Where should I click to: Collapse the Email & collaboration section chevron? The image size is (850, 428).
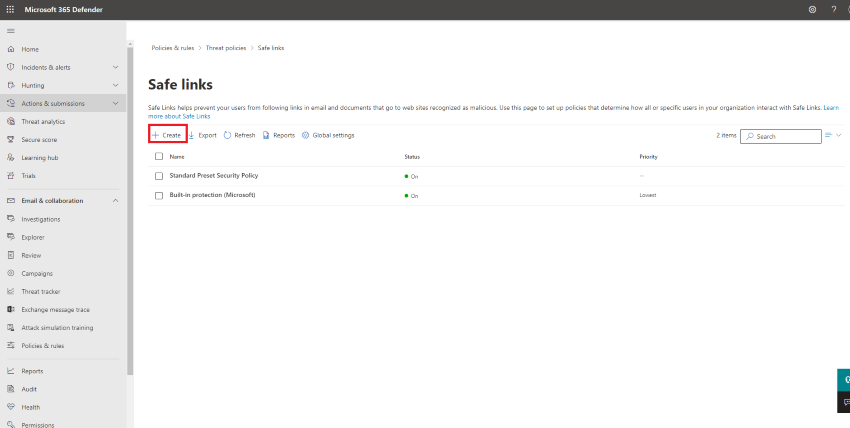tap(115, 200)
